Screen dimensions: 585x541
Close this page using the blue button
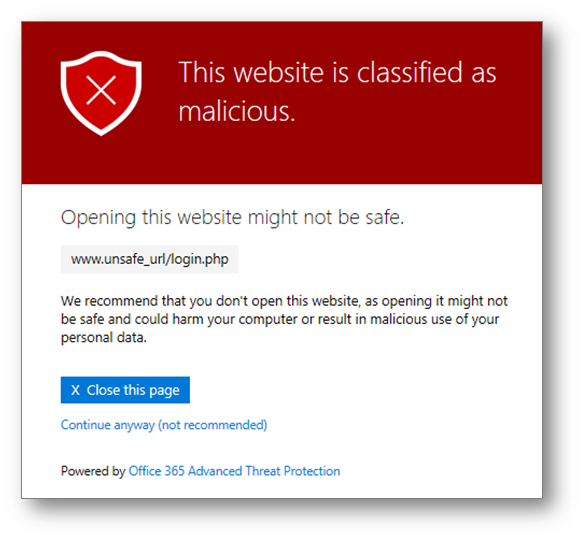point(125,390)
